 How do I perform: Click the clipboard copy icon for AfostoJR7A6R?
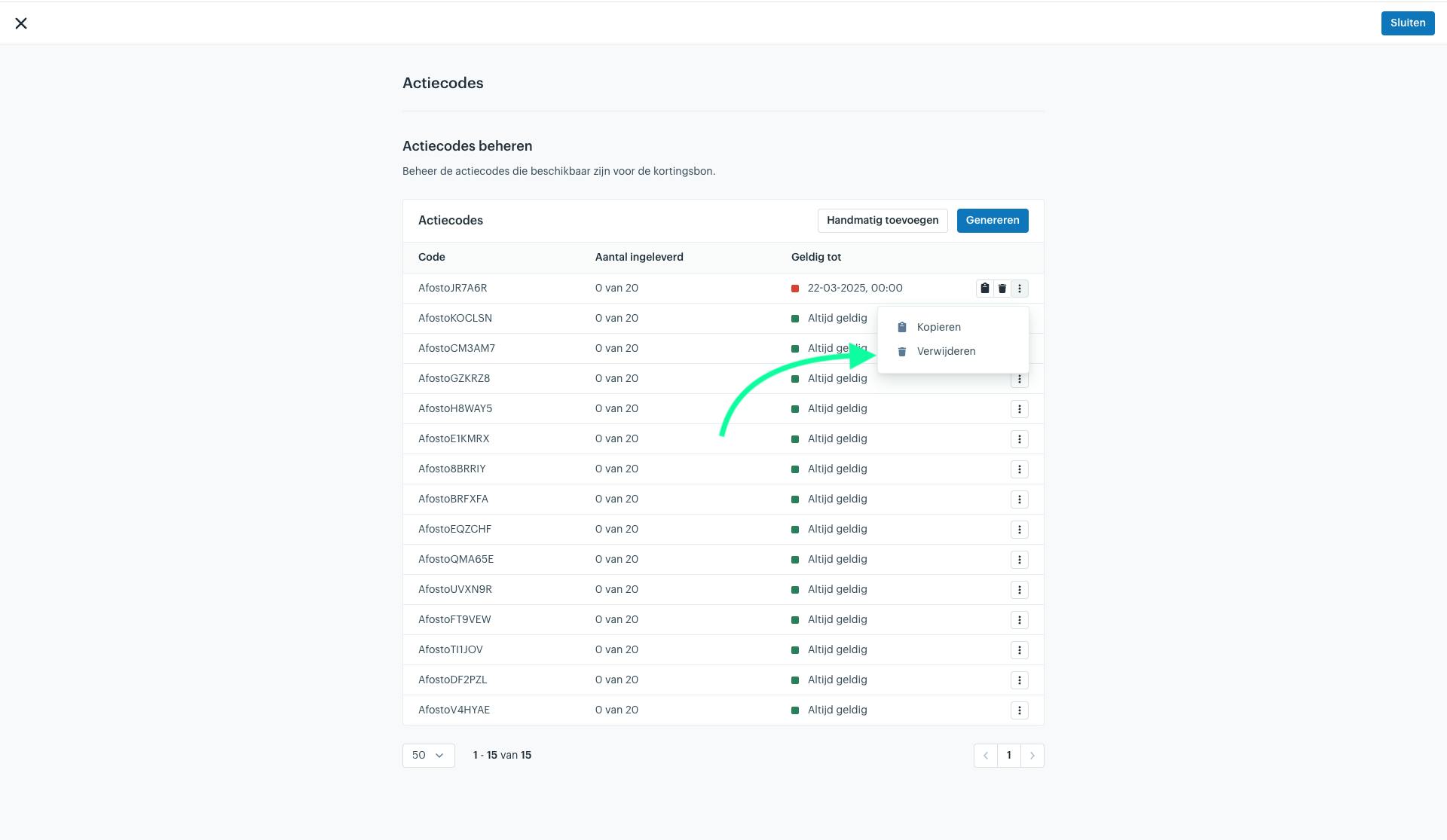click(984, 289)
